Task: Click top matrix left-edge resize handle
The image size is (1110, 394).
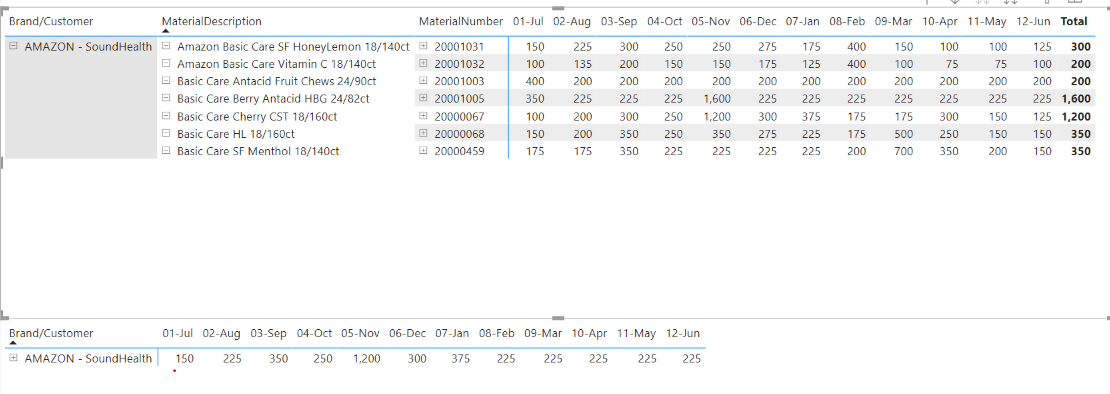Action: click(x=1, y=162)
